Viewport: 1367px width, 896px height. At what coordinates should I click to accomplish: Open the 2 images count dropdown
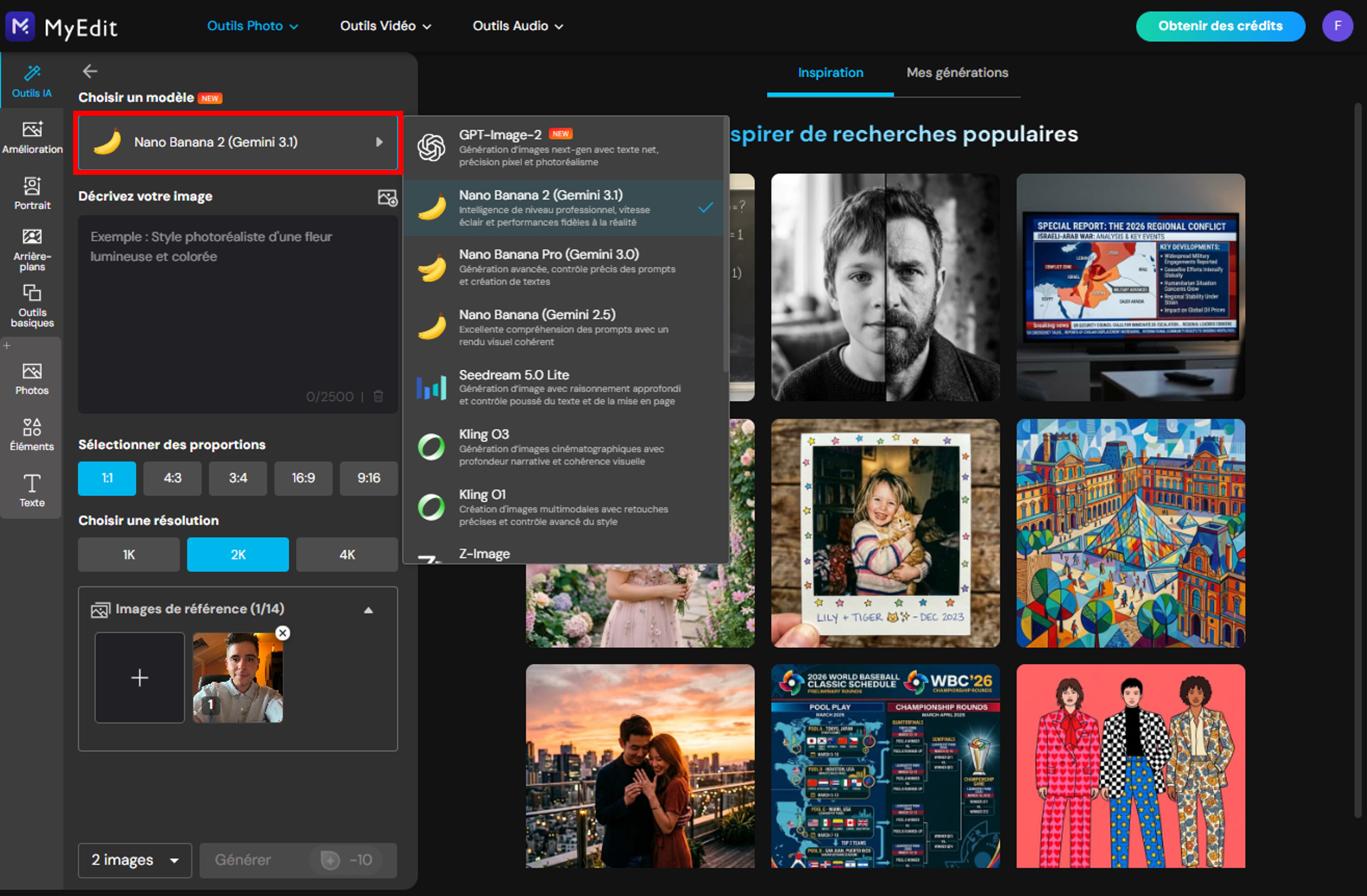click(135, 860)
